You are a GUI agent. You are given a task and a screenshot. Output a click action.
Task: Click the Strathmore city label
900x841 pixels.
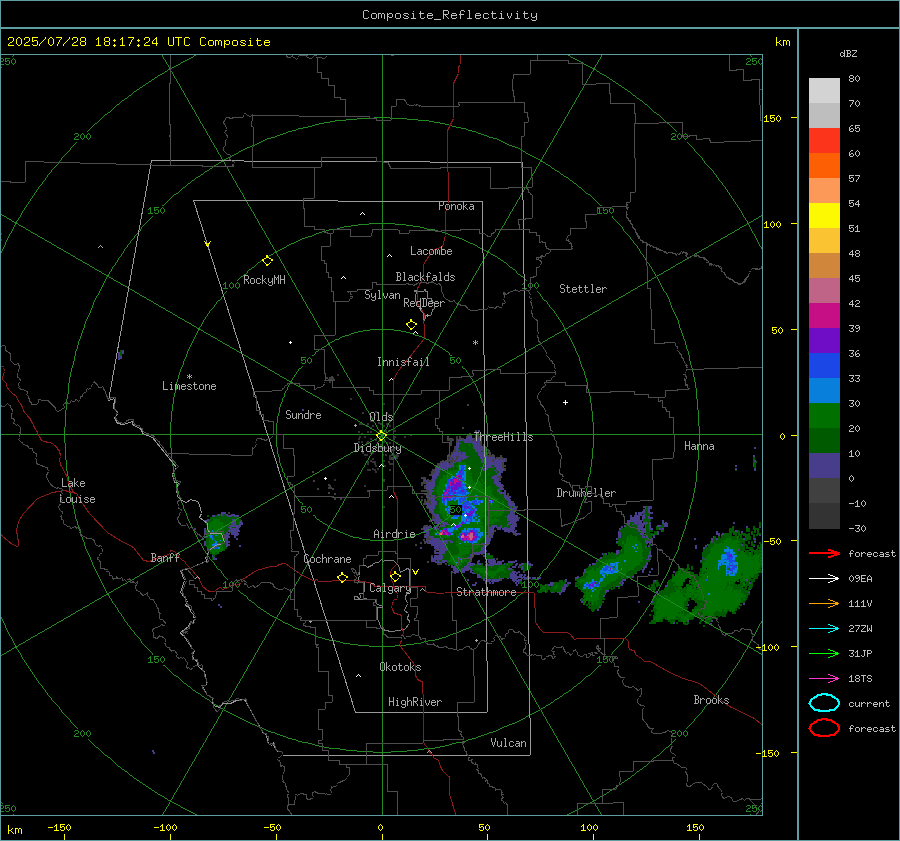[486, 592]
